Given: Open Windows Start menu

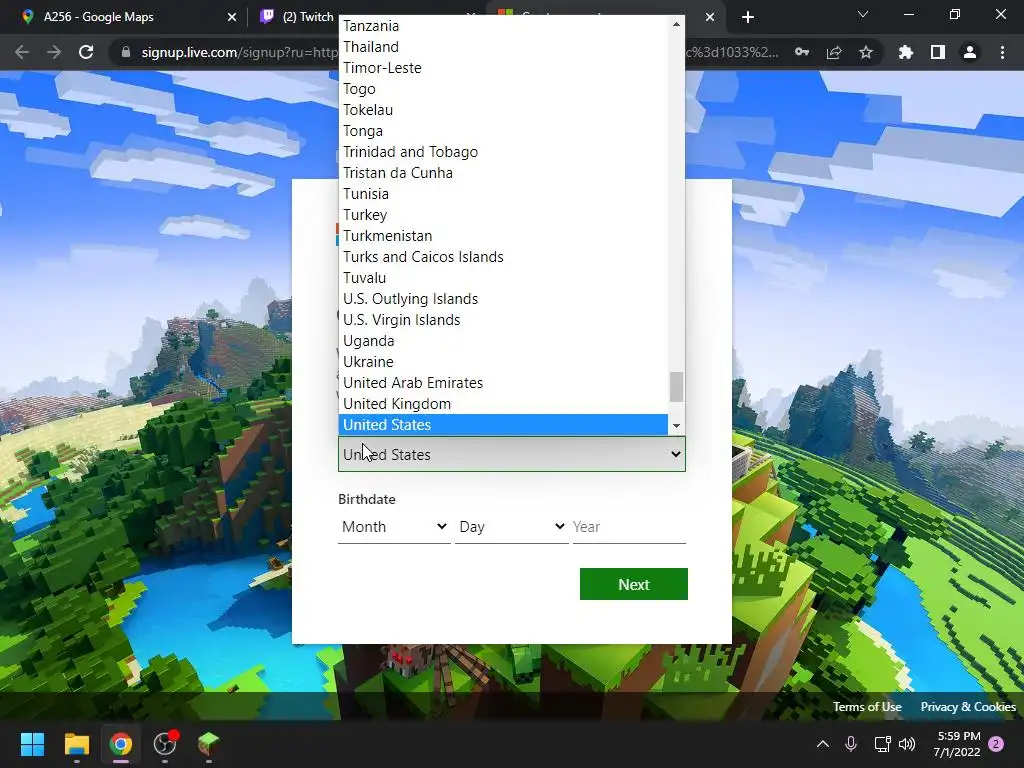Looking at the screenshot, I should (32, 744).
